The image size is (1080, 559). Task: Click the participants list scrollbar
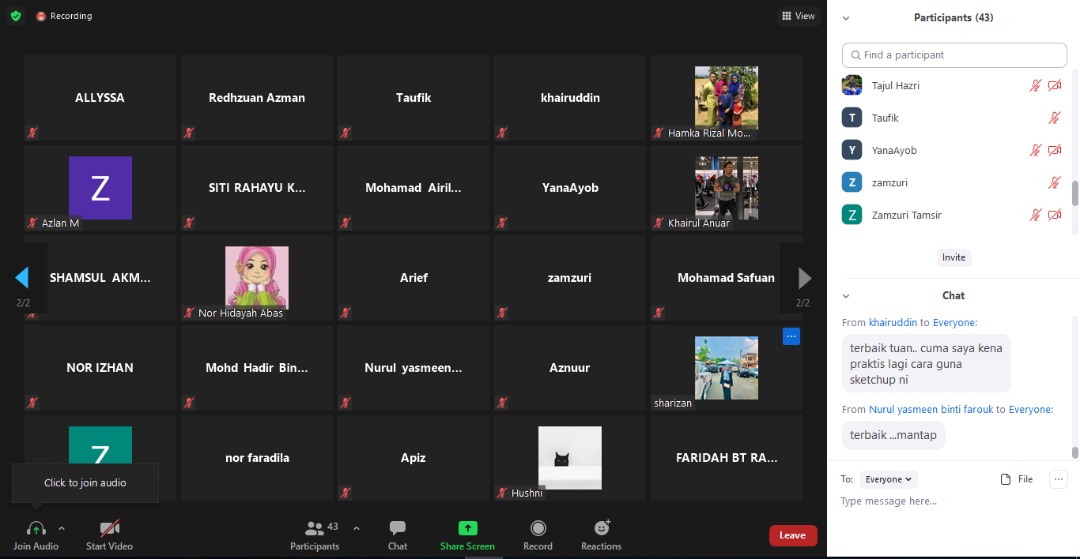(x=1075, y=193)
